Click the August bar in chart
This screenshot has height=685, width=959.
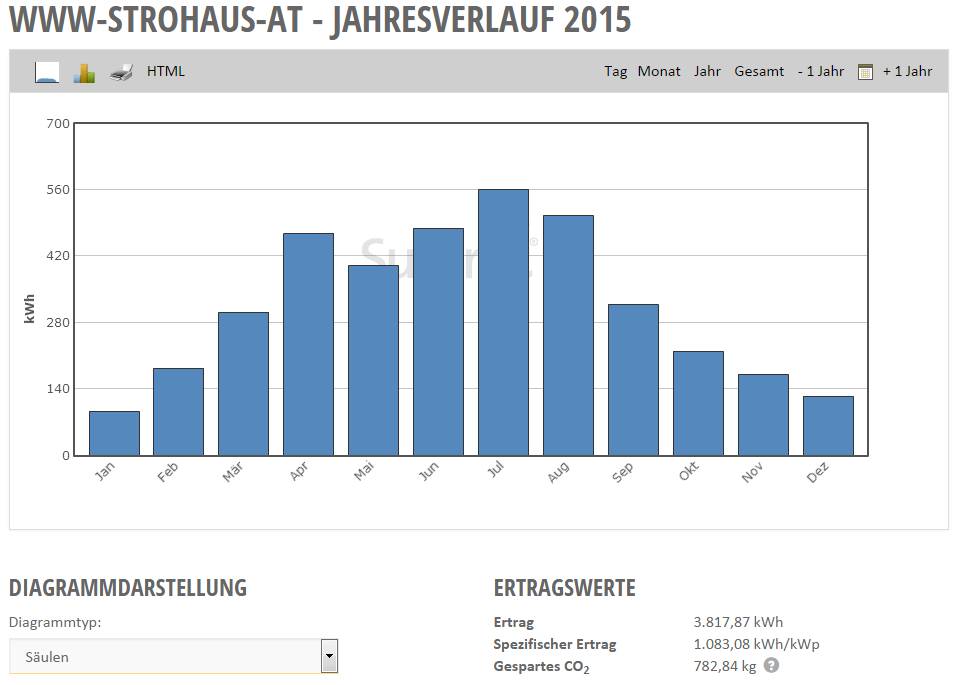tap(568, 335)
